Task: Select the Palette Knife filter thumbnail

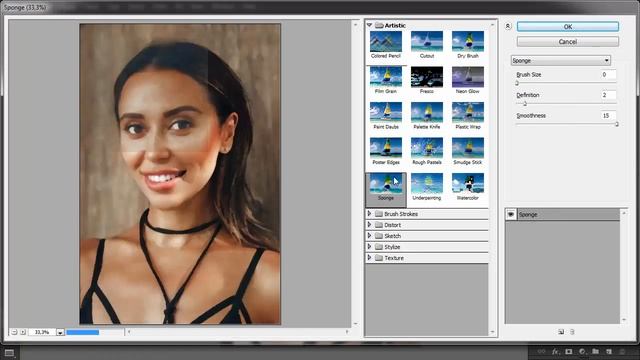Action: point(427,112)
